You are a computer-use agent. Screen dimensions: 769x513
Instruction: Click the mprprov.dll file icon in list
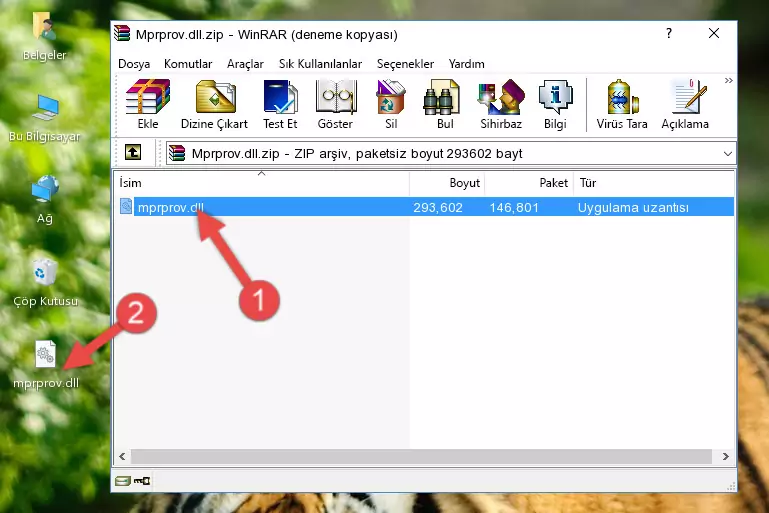coord(126,206)
